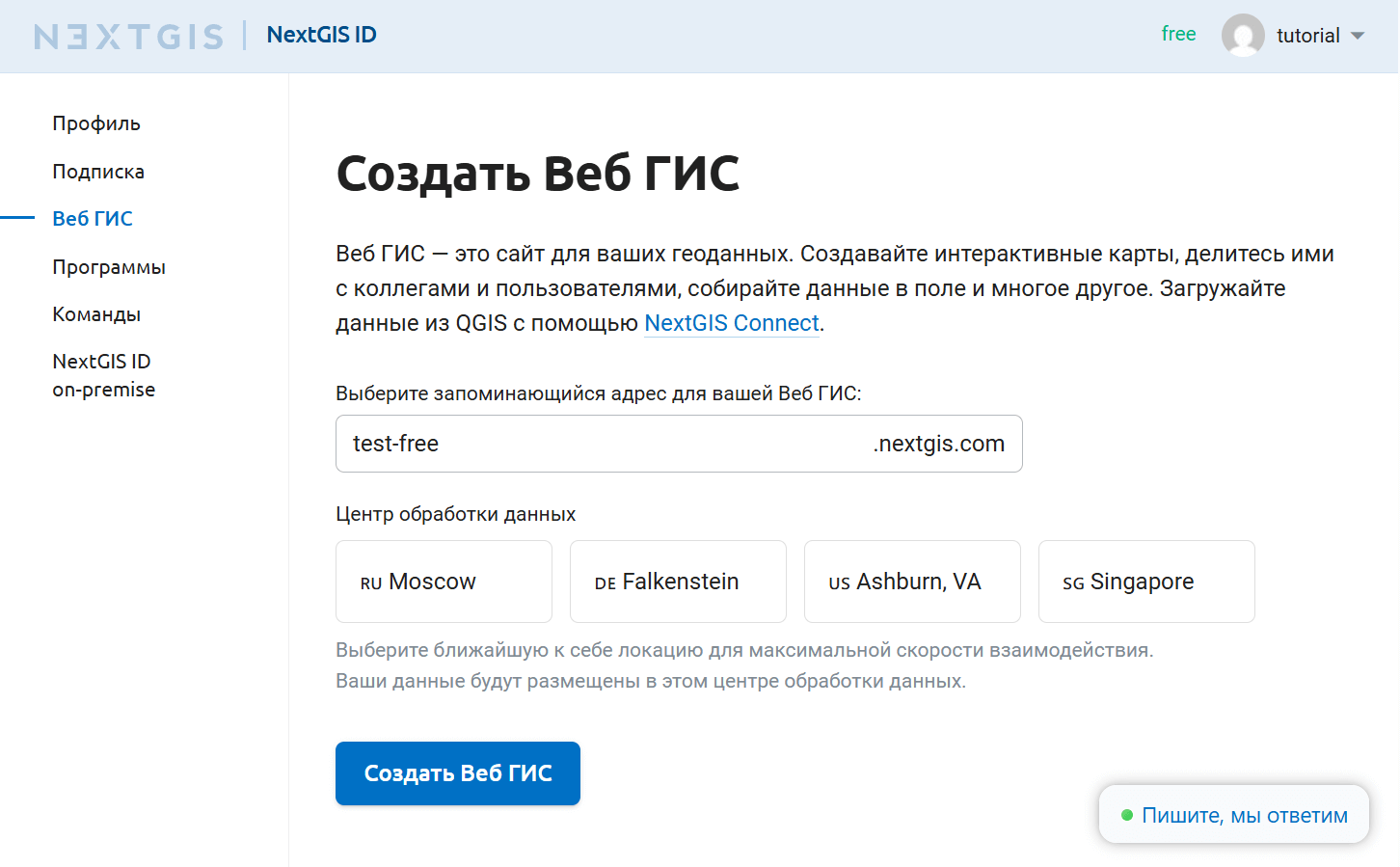Click the NextGIS logo in header
The image size is (1400, 867).
point(128,36)
